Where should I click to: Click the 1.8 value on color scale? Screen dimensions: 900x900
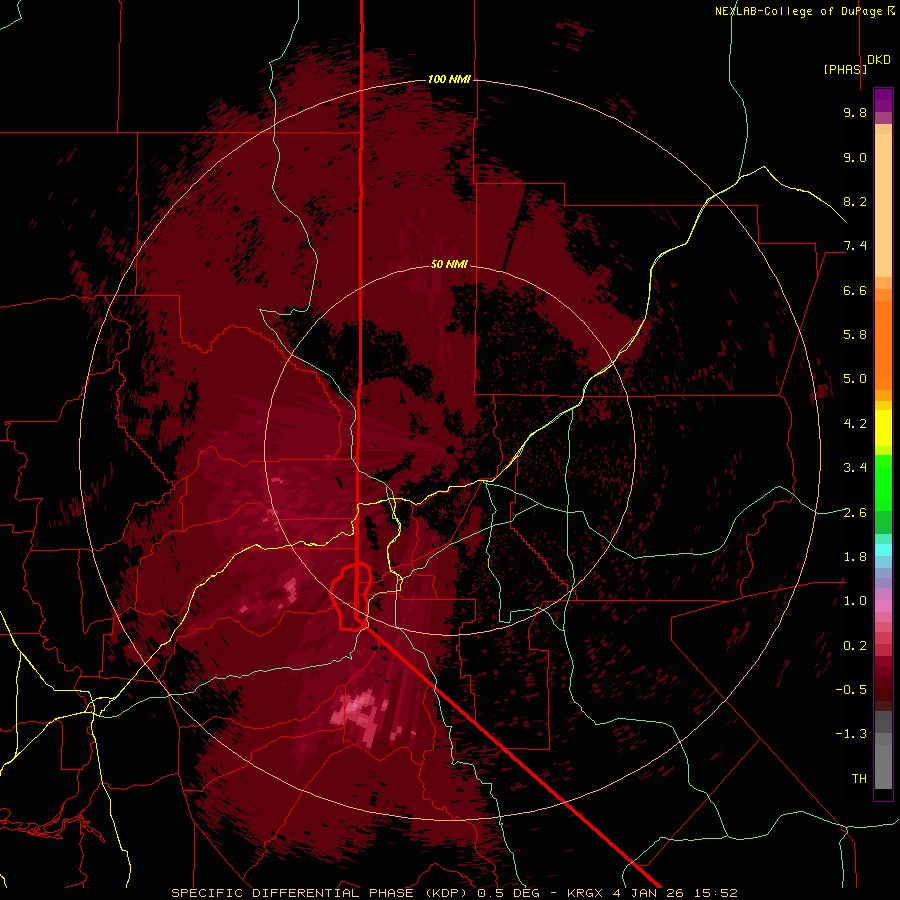tap(855, 557)
